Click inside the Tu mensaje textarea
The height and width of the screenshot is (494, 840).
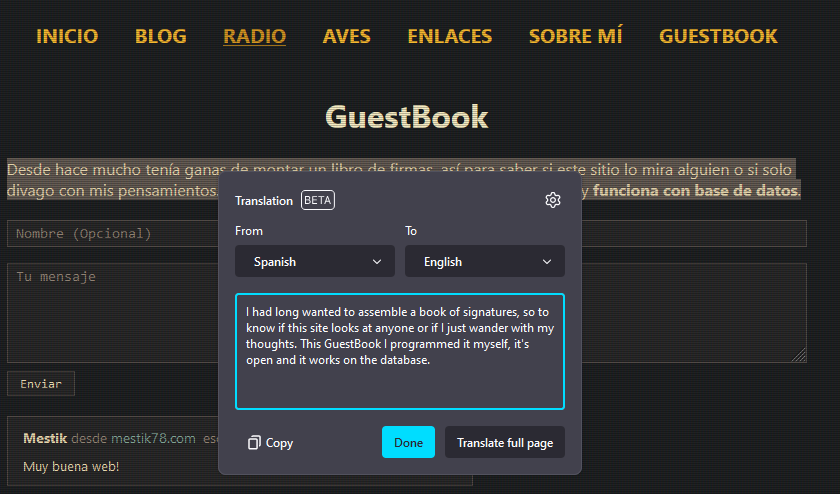tap(110, 312)
